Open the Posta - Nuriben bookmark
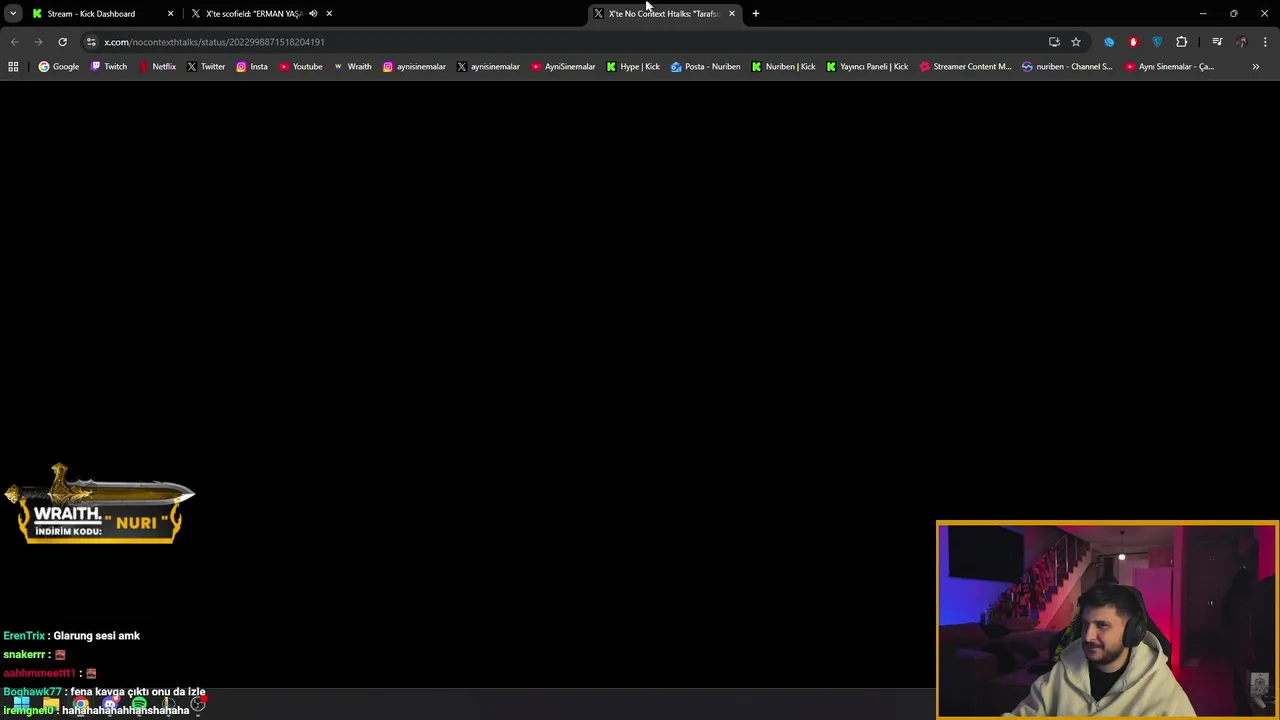 click(706, 67)
